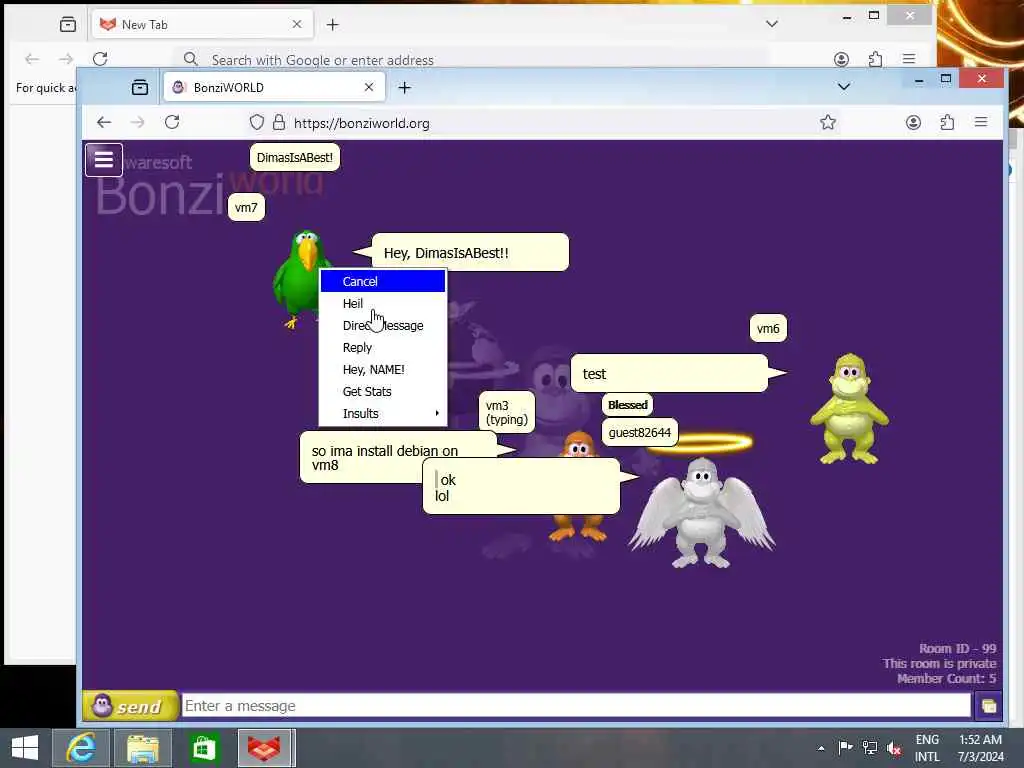Expand the Insults submenu arrow
Screen dimensions: 1024x768
click(436, 413)
